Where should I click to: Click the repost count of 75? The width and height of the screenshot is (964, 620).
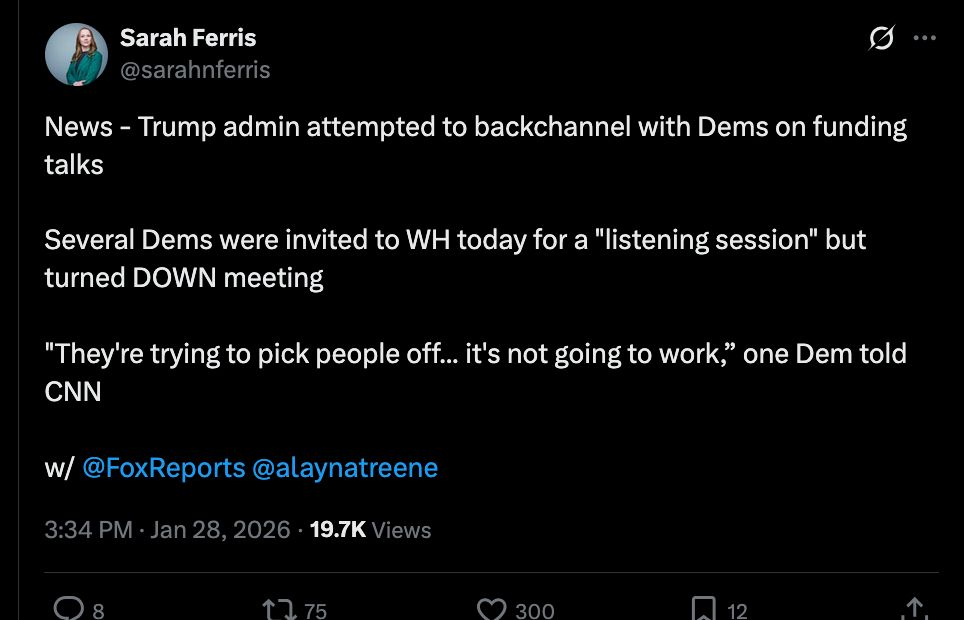315,610
